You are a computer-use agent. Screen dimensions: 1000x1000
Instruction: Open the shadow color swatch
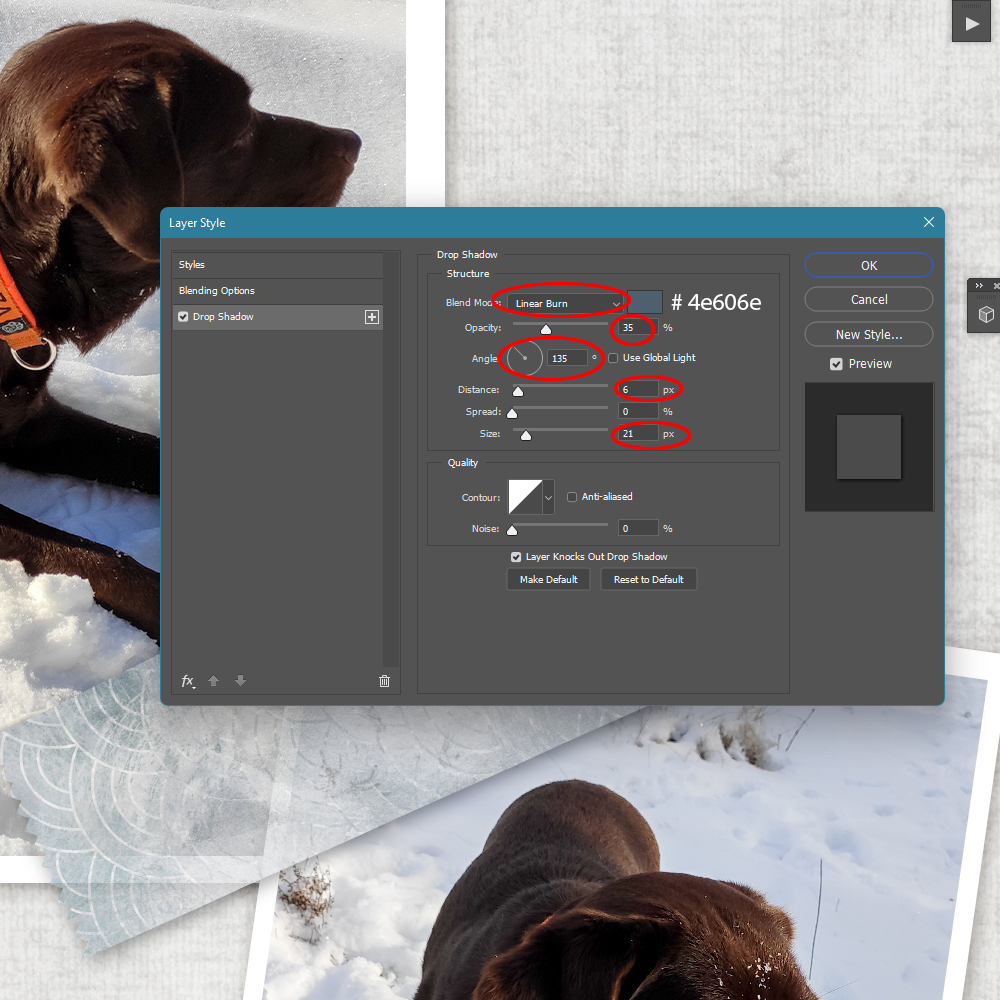pyautogui.click(x=645, y=302)
